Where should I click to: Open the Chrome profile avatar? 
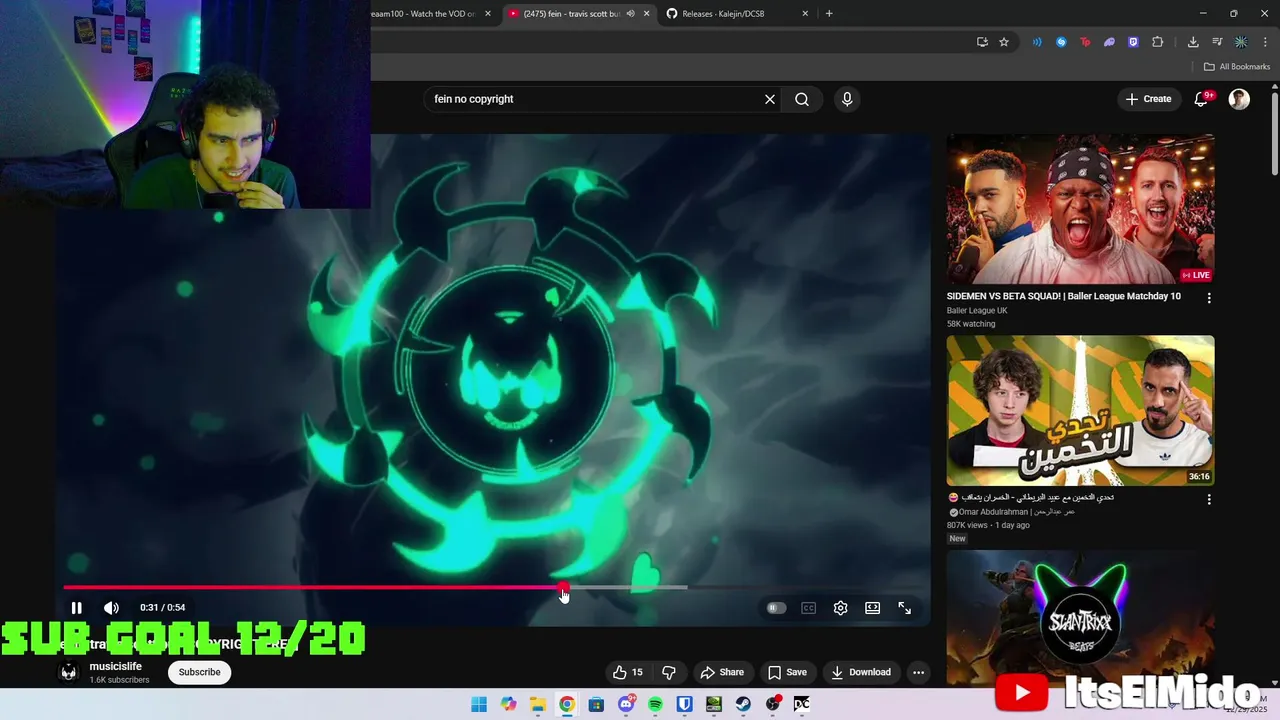(1241, 42)
